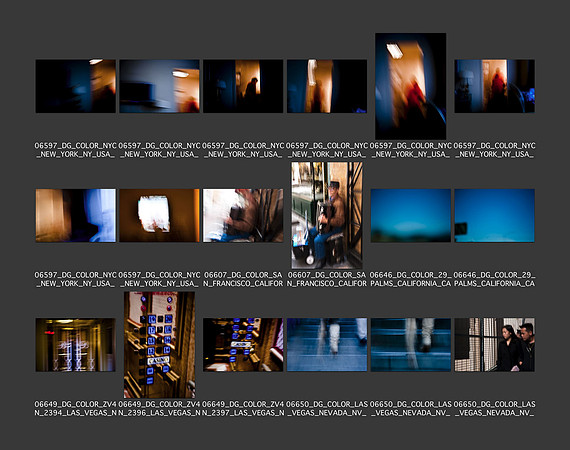570x450 pixels.
Task: Click the 06650 label under the single-leg stairs photo
Action: pyautogui.click(x=410, y=409)
